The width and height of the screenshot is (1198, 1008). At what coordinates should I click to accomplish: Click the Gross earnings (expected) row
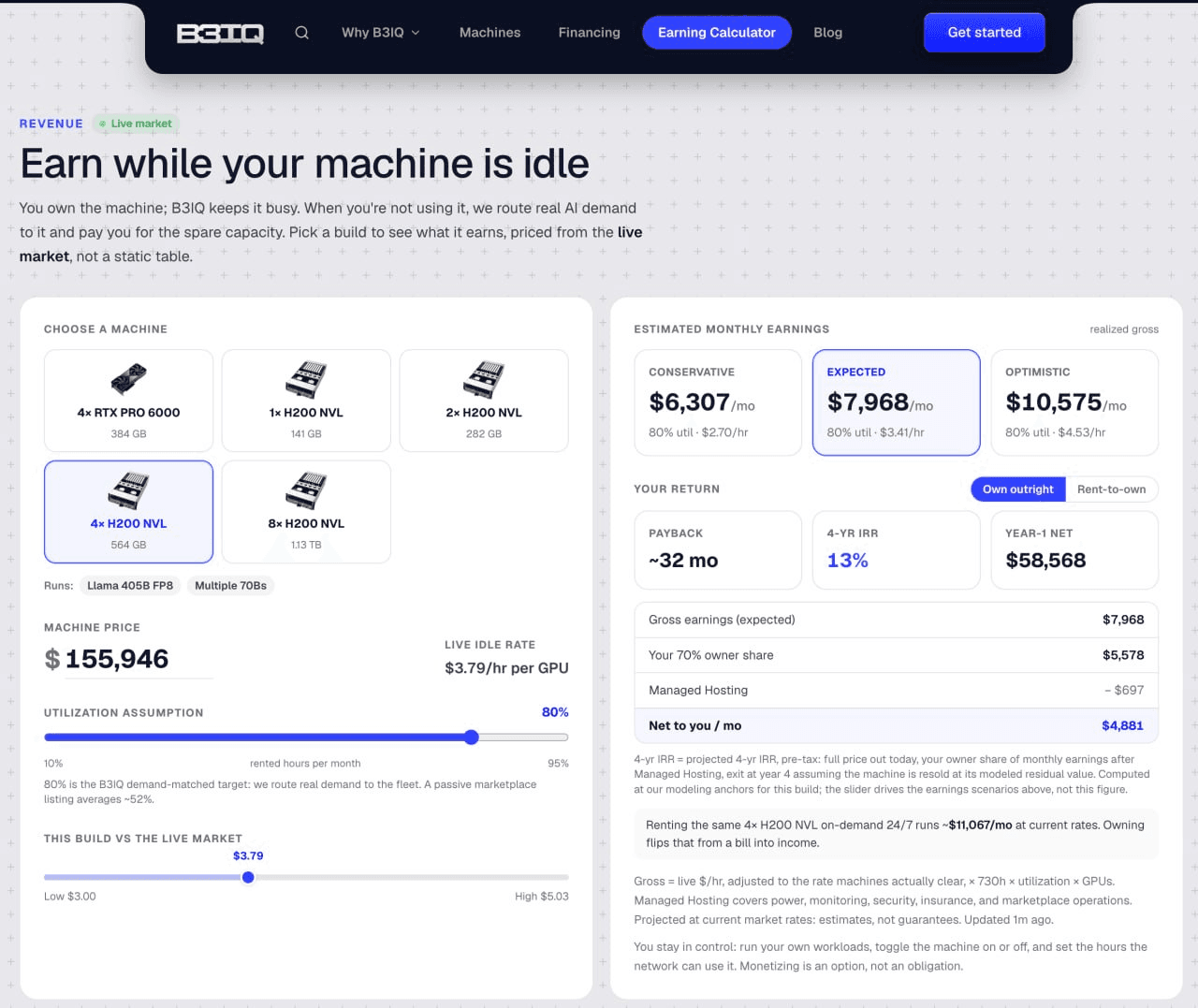[896, 620]
